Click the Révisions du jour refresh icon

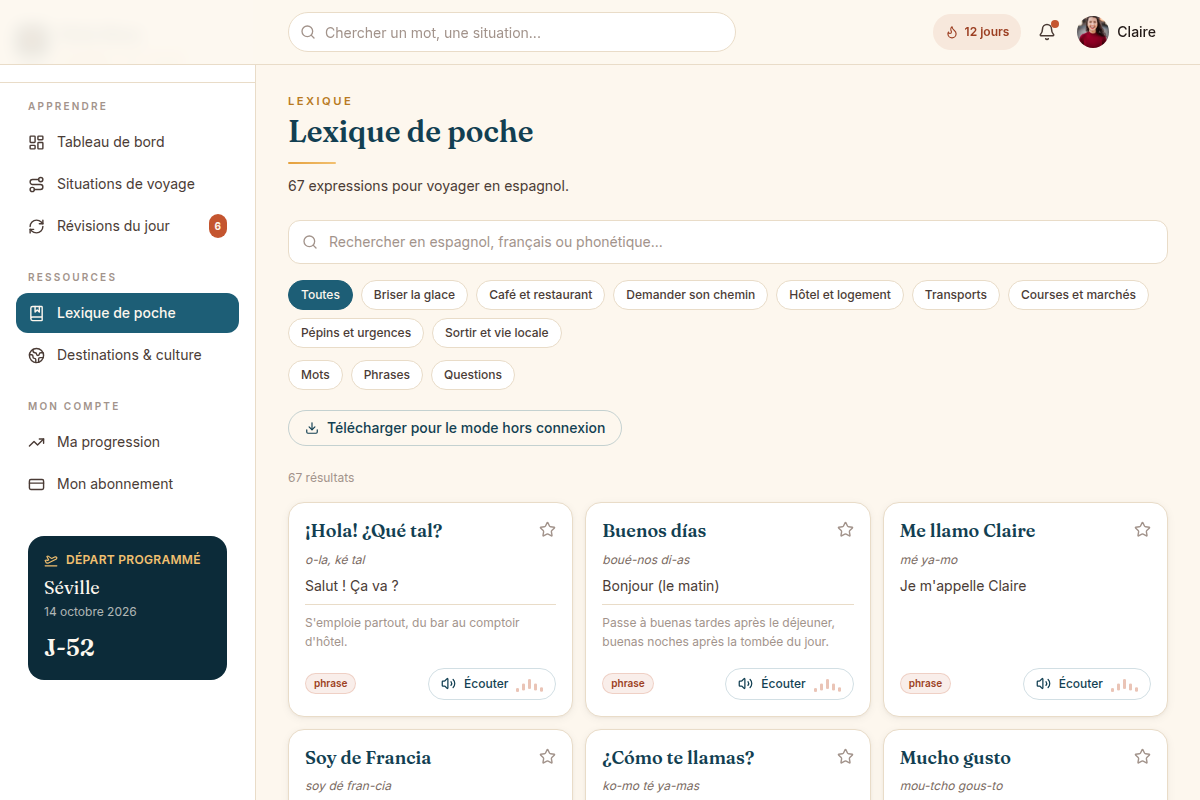pyautogui.click(x=36, y=226)
